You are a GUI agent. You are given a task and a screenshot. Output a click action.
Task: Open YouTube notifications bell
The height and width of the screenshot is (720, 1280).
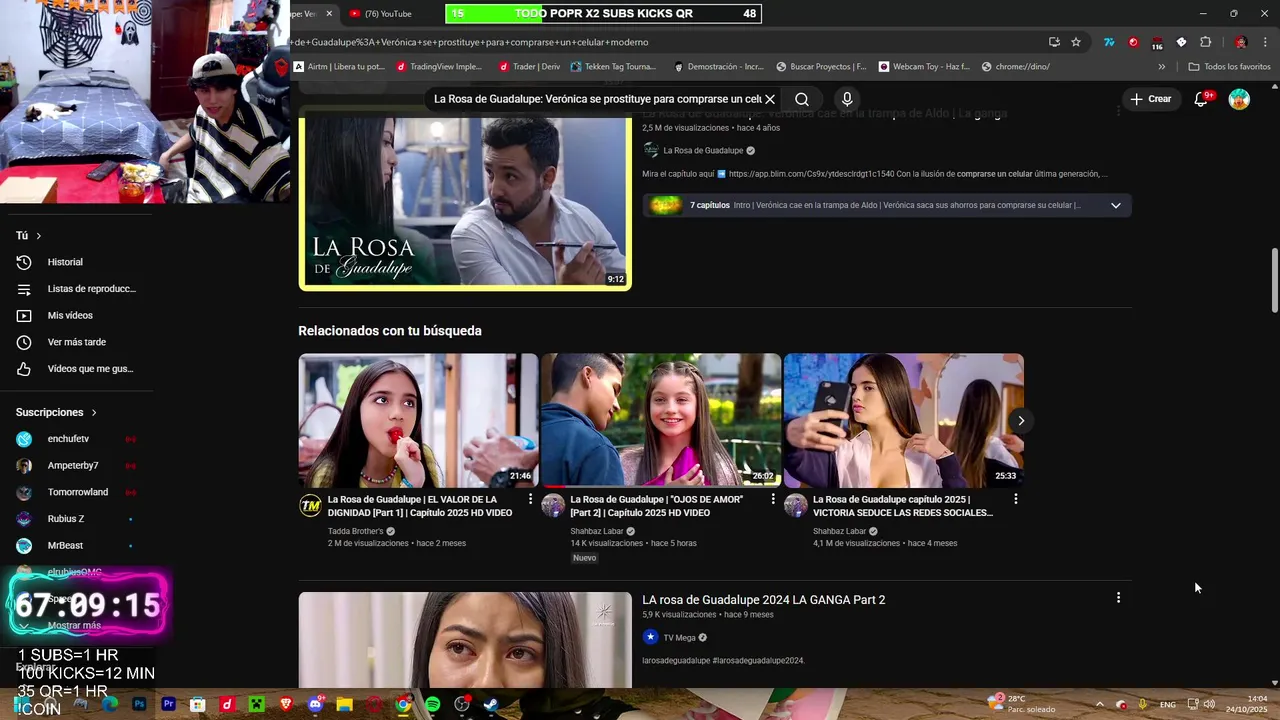pos(1202,99)
